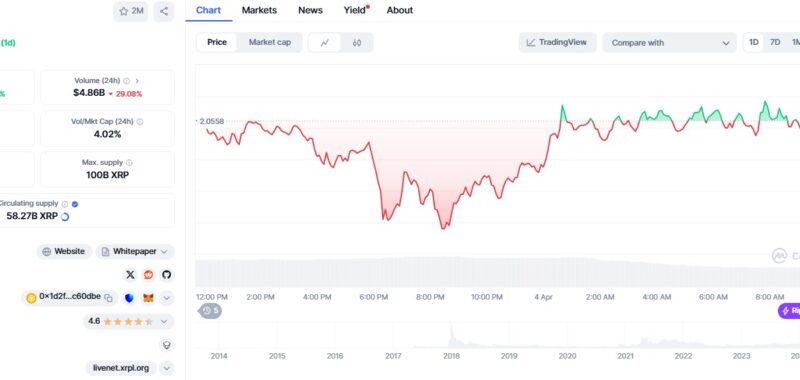
Task: Click the star watchlist 2M button
Action: [131, 11]
